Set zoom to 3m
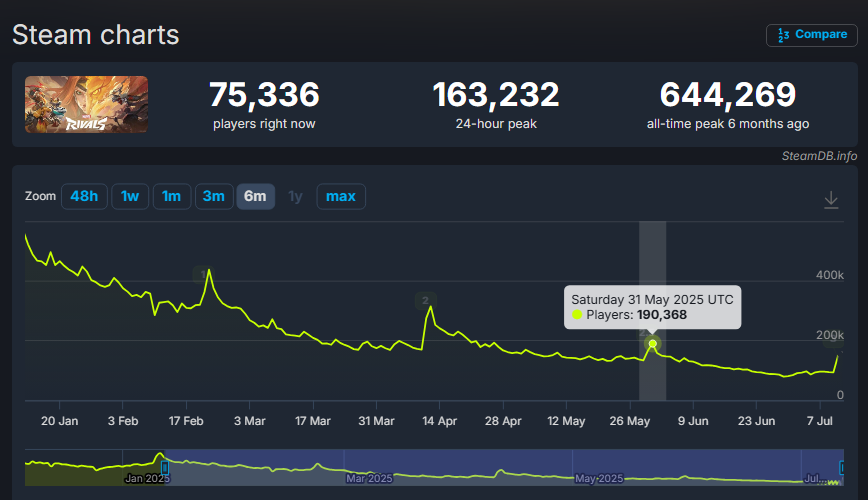868x500 pixels. coord(214,197)
